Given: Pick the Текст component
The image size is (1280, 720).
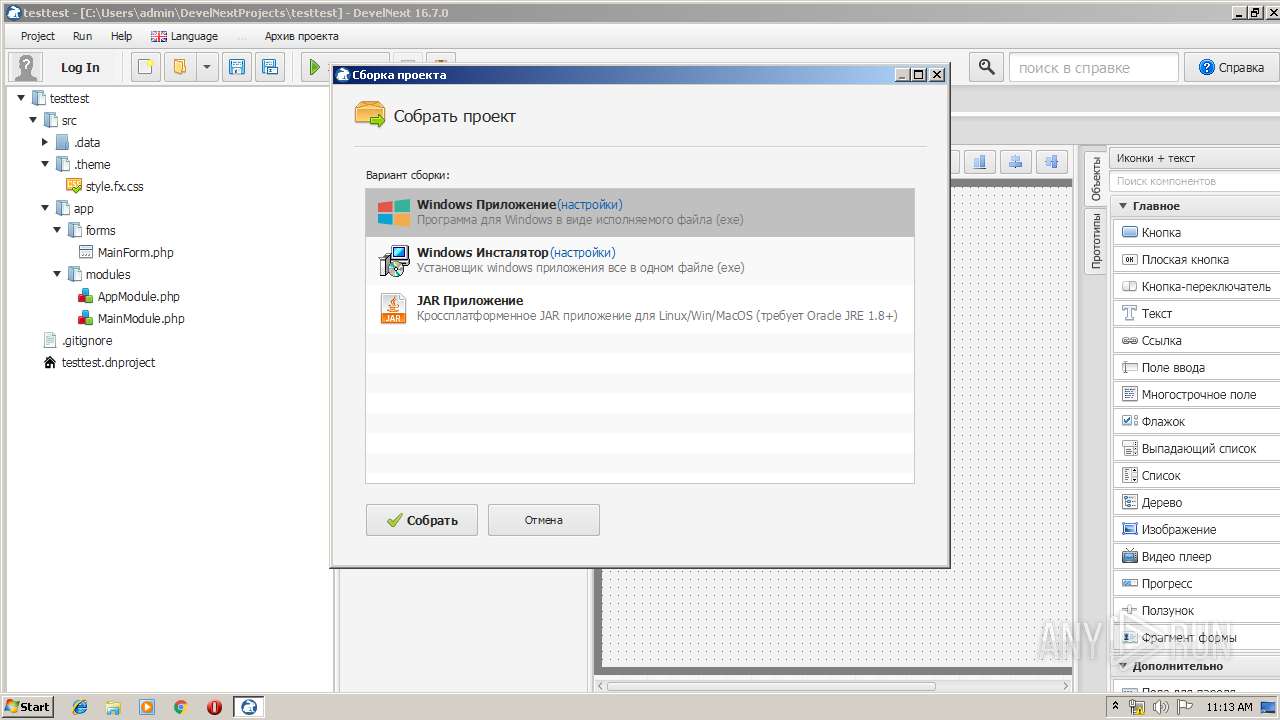Looking at the screenshot, I should [x=1197, y=313].
